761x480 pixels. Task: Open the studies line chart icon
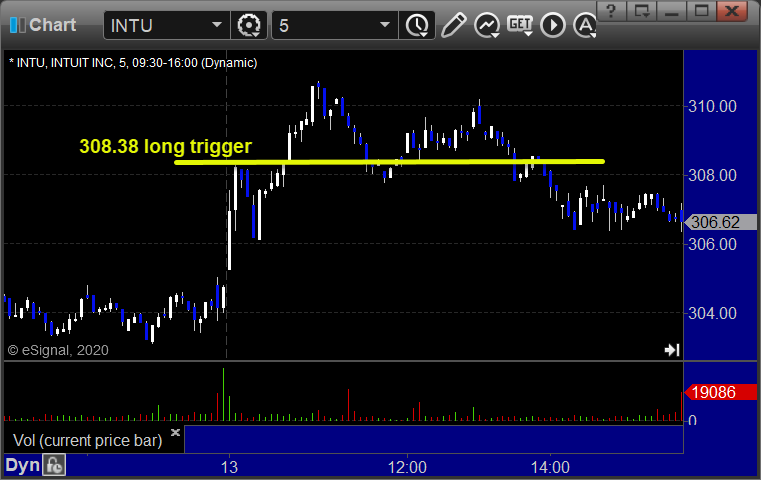coord(487,25)
